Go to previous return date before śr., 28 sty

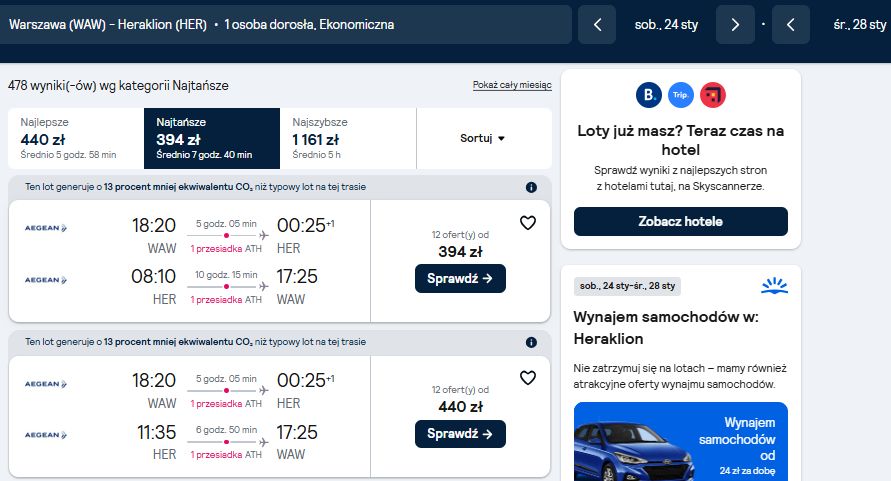(790, 24)
